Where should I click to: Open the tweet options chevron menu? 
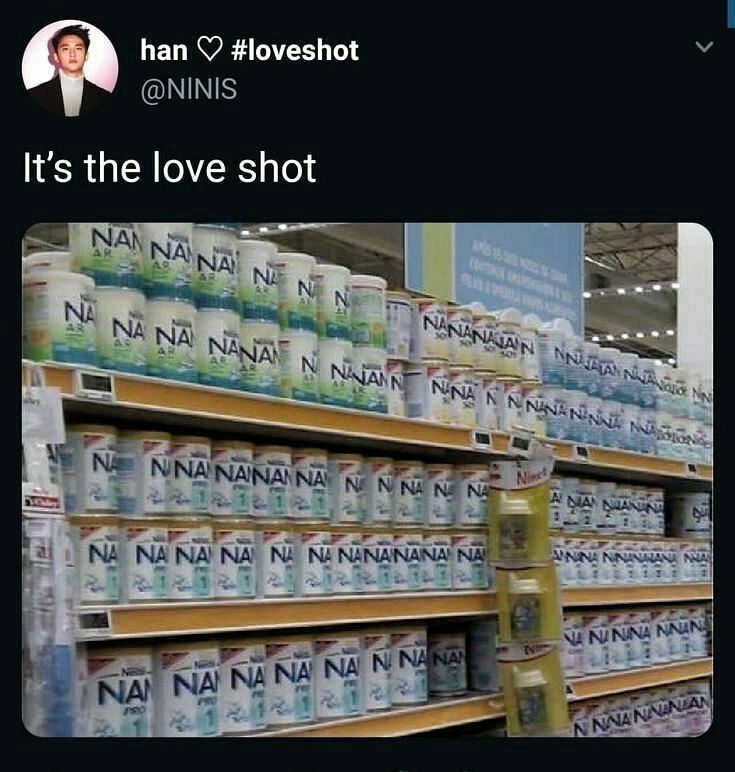click(x=704, y=47)
